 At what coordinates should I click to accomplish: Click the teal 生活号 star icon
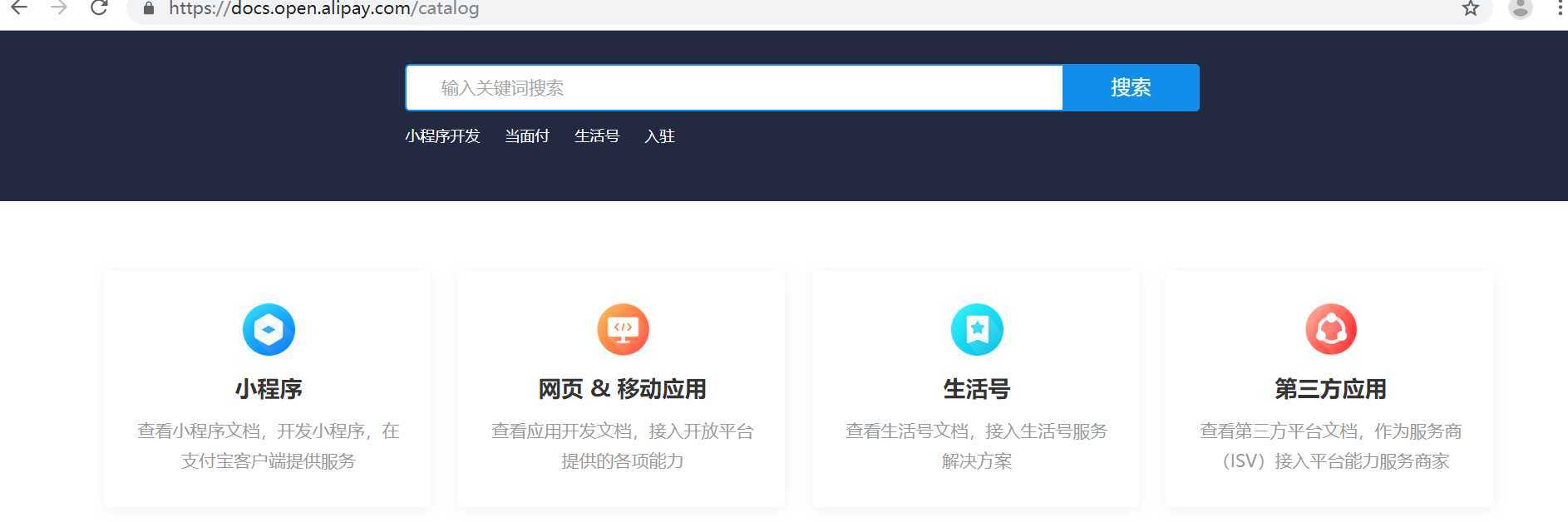coord(977,329)
